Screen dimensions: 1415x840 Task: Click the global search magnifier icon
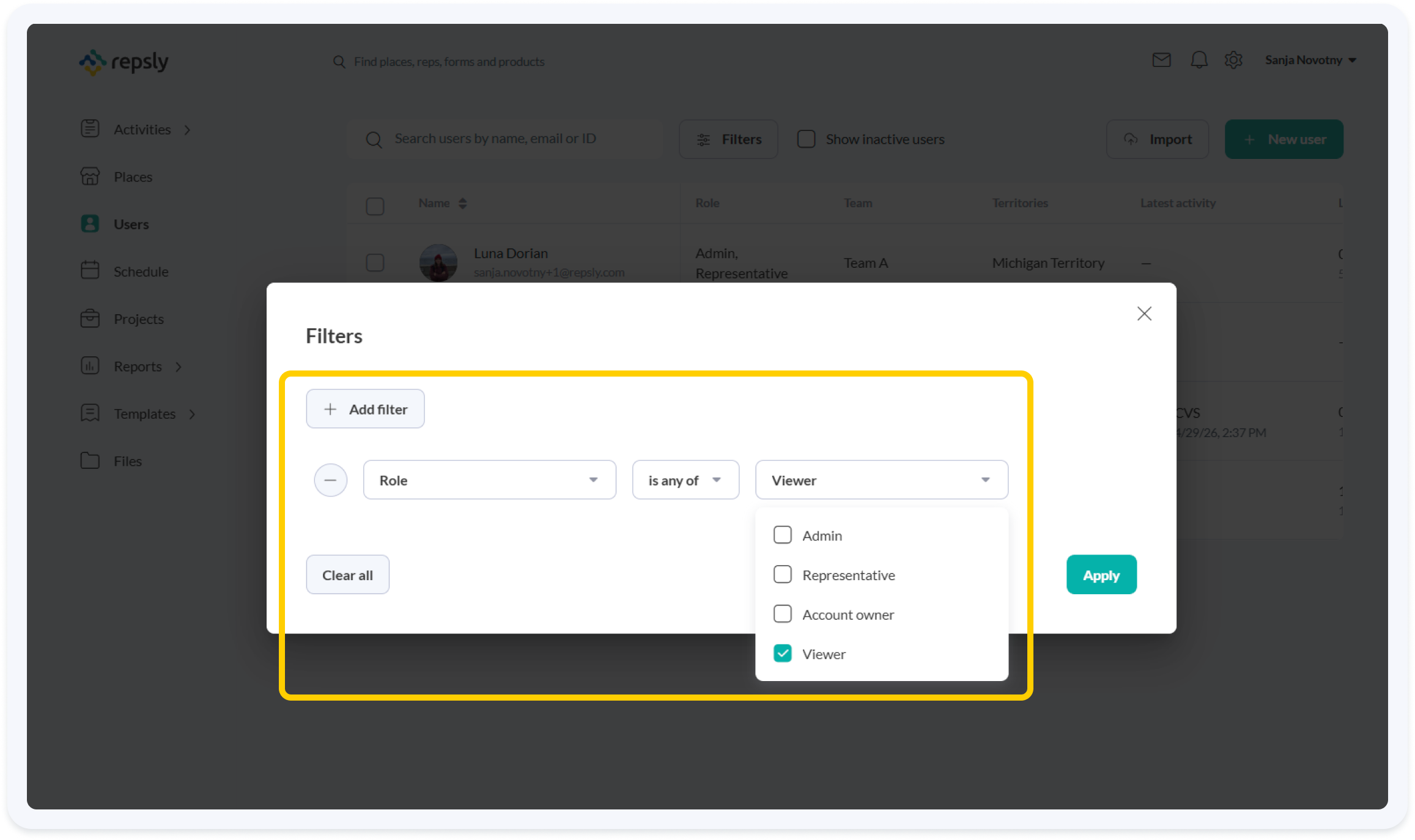[339, 62]
